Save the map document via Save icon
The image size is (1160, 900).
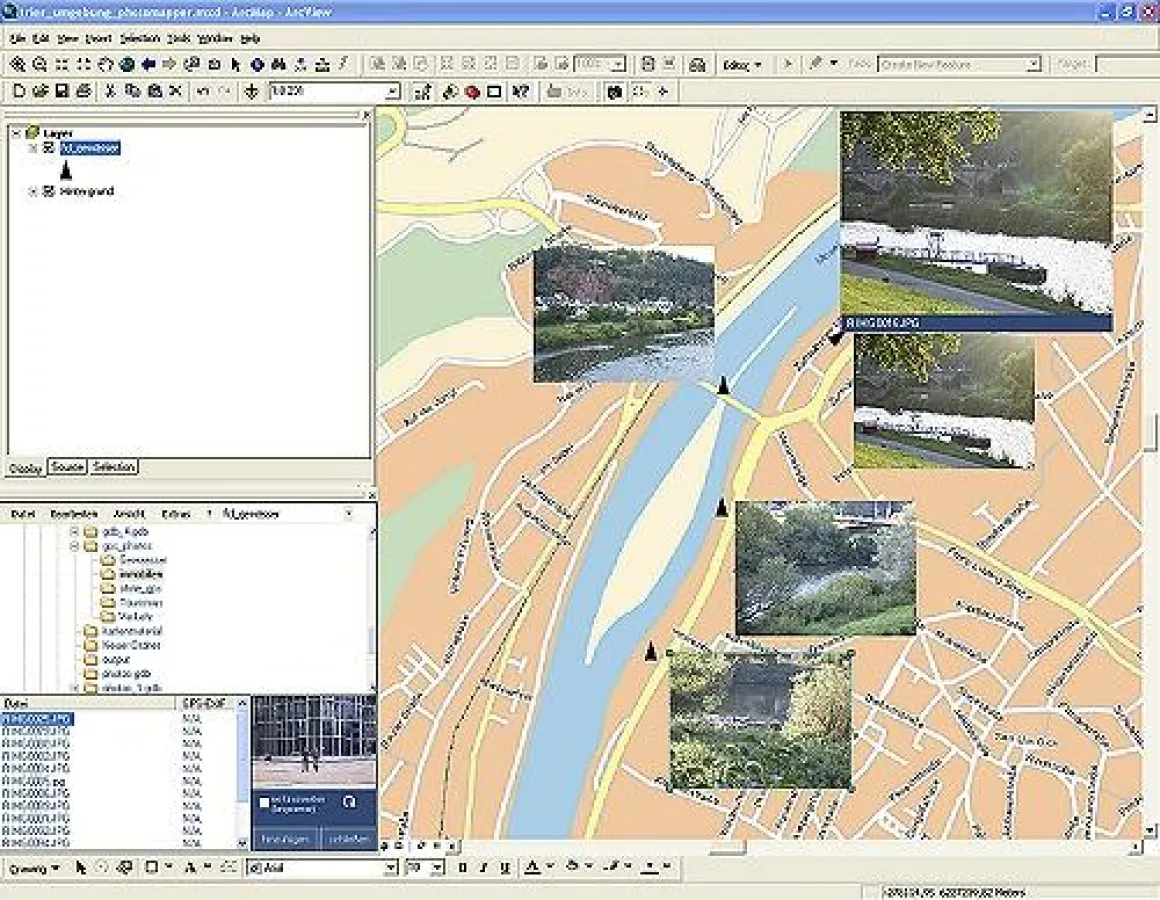(x=60, y=91)
